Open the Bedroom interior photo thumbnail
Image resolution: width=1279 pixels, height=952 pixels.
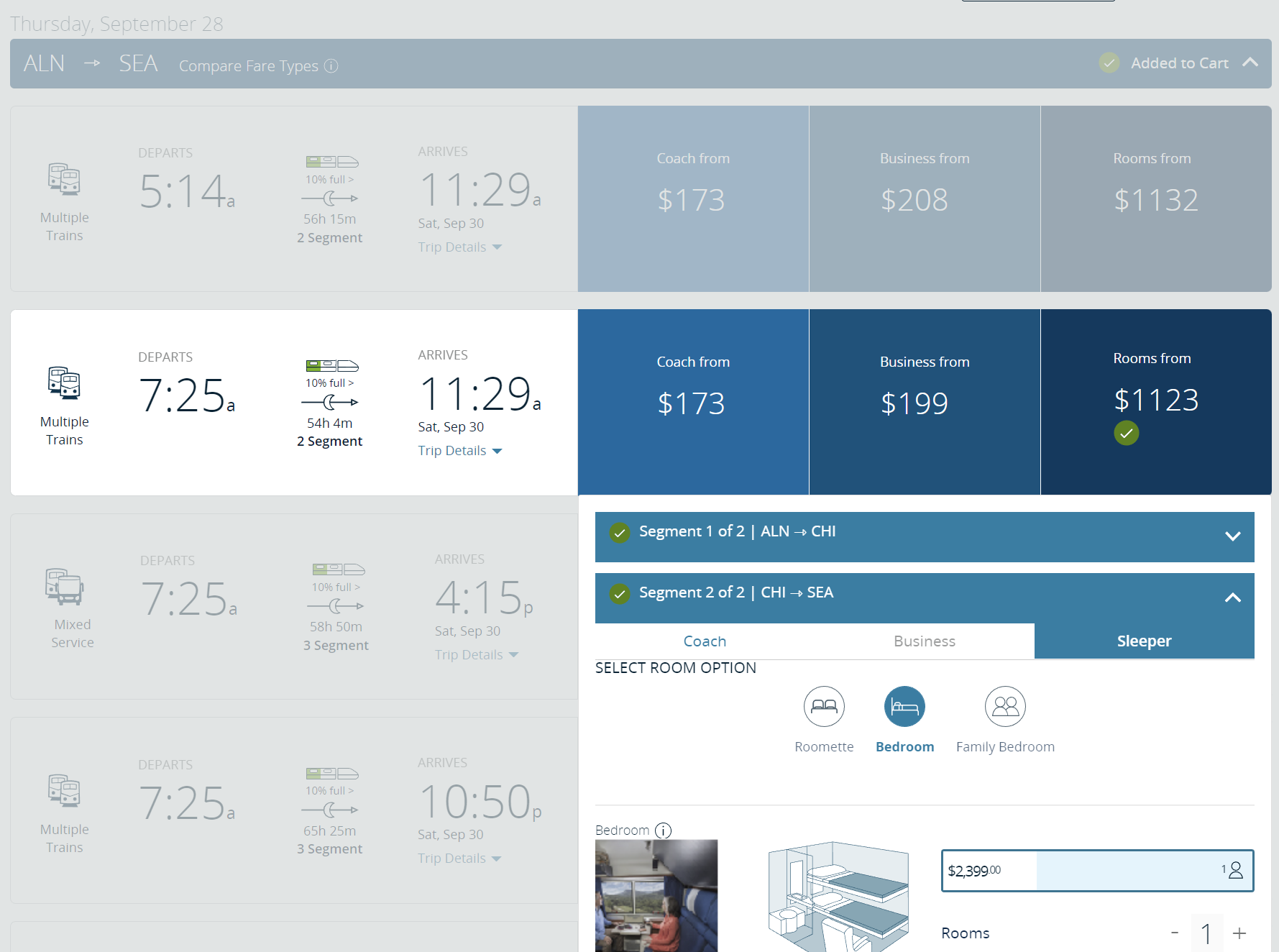(x=656, y=895)
